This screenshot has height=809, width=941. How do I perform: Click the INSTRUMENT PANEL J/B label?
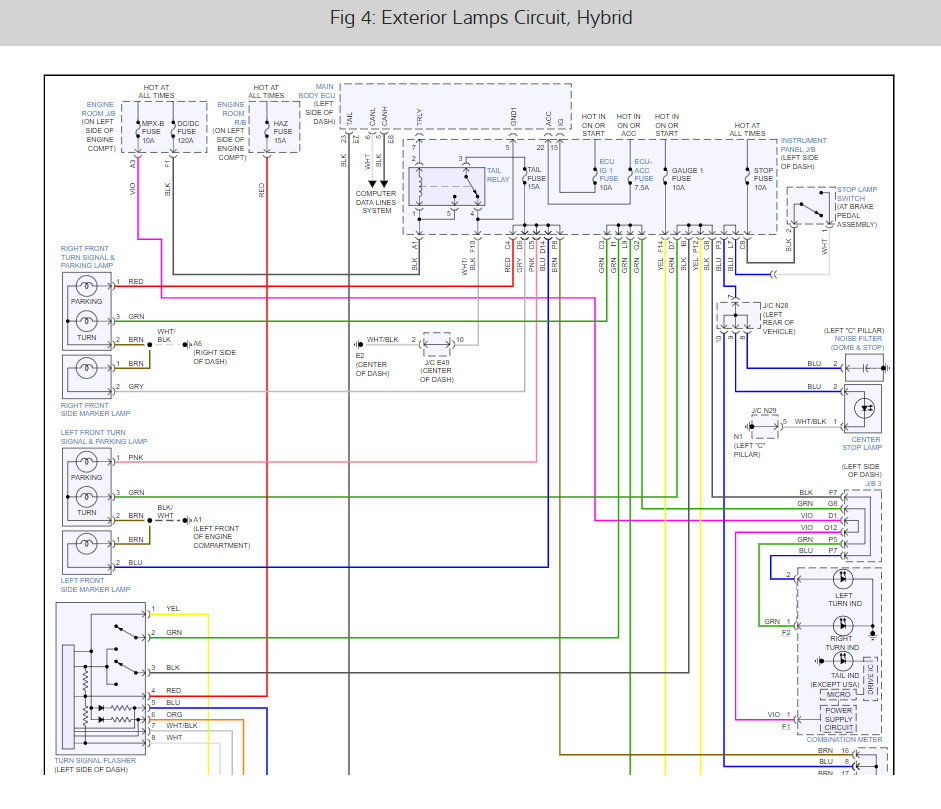(803, 145)
